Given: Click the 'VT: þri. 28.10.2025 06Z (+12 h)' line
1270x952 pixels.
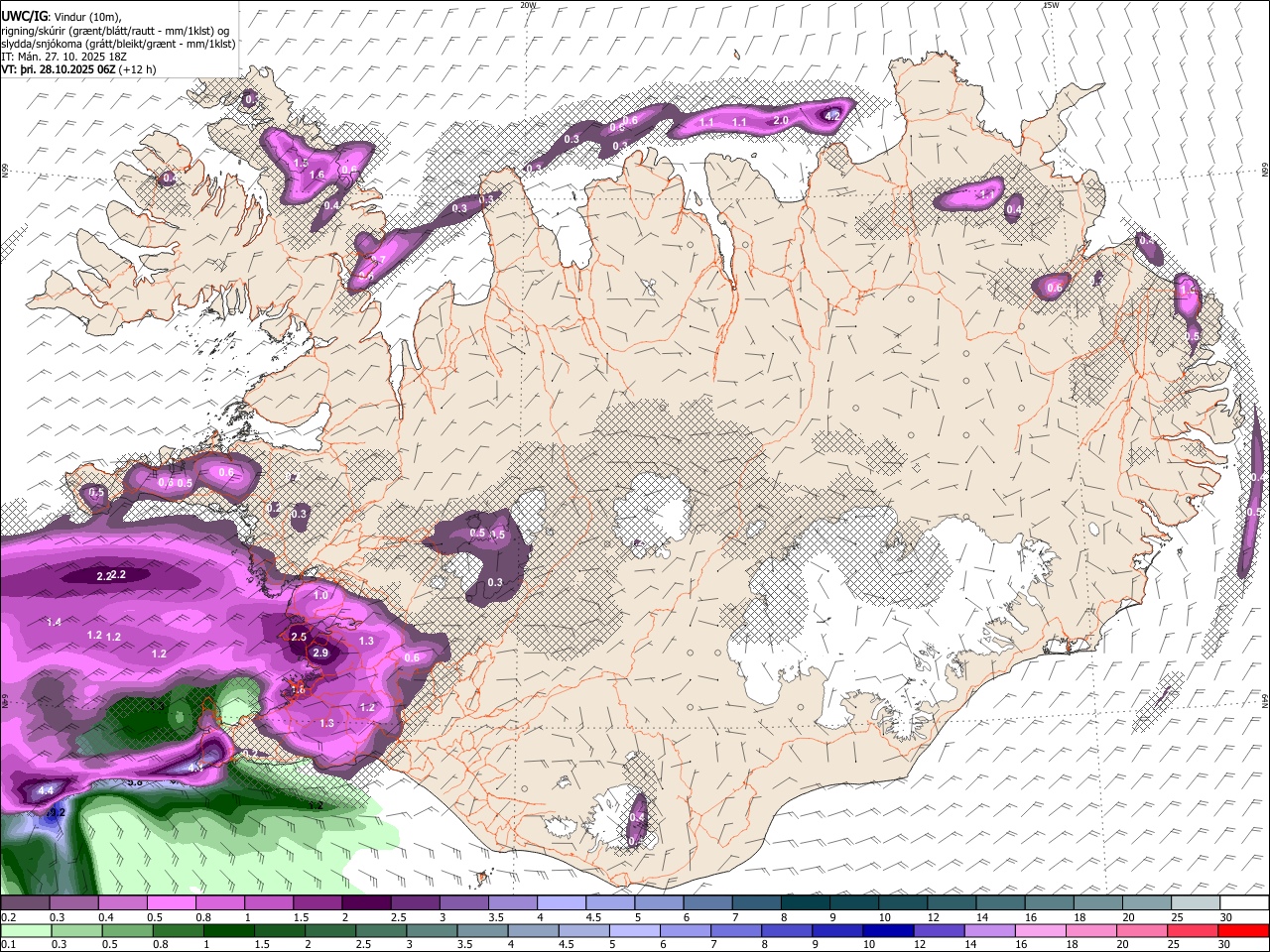Looking at the screenshot, I should (79, 69).
